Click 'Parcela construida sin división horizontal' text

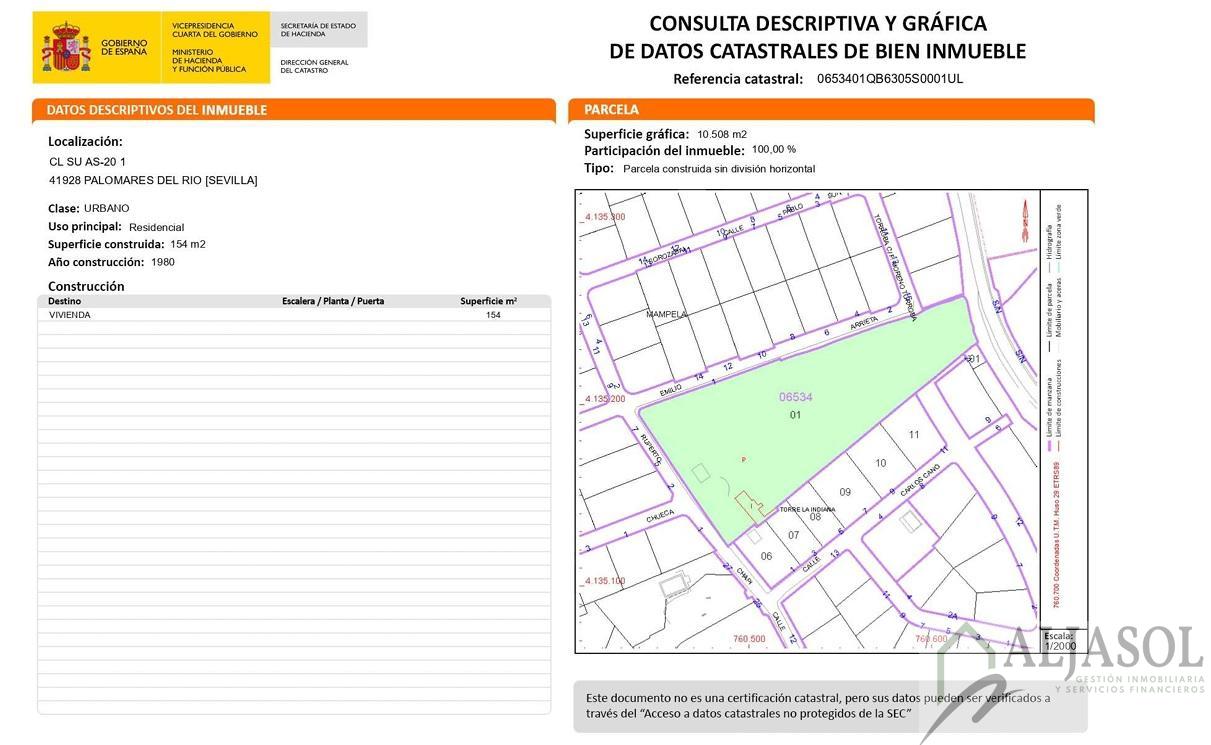(719, 169)
